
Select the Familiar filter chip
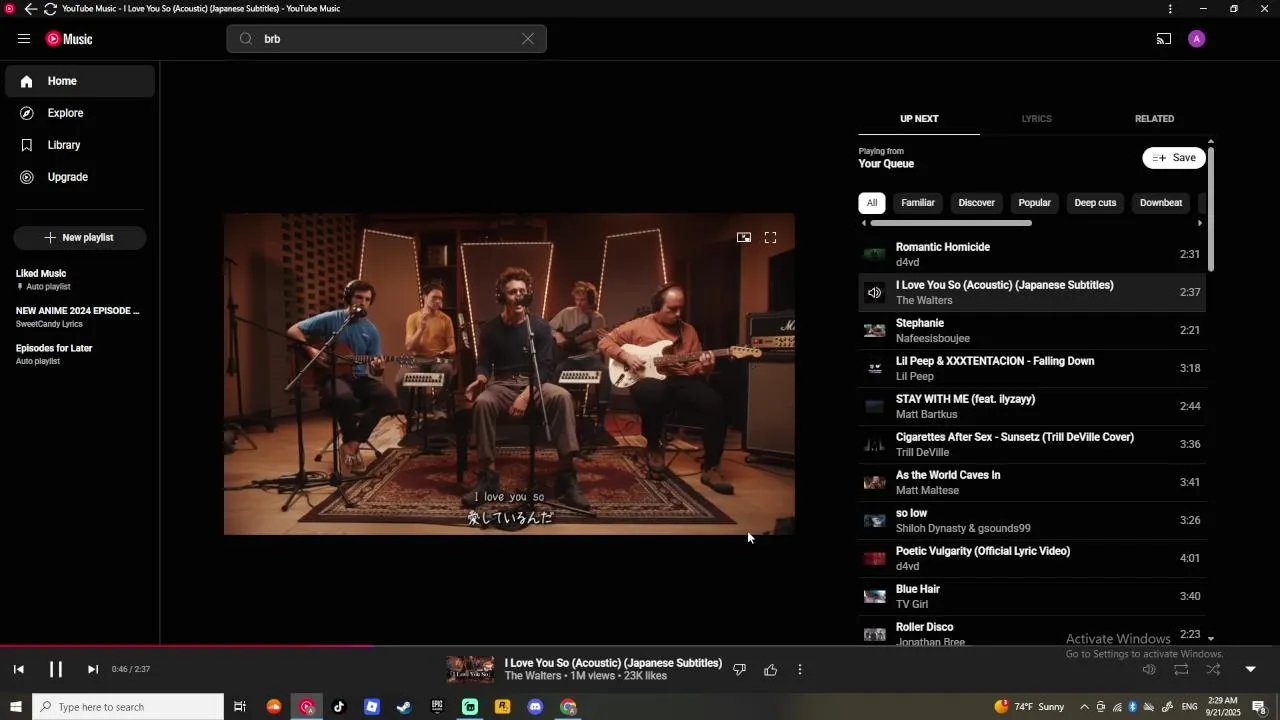(918, 203)
